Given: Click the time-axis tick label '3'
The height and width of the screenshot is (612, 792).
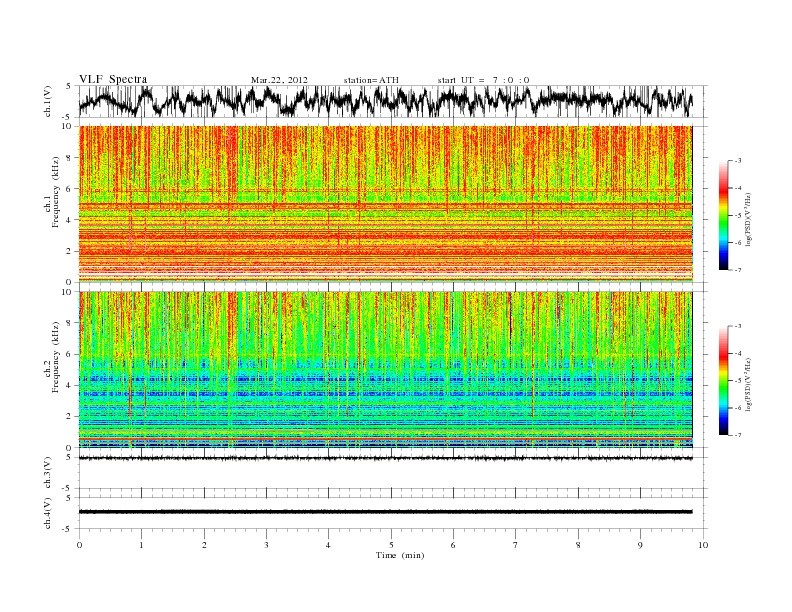Looking at the screenshot, I should [x=267, y=545].
